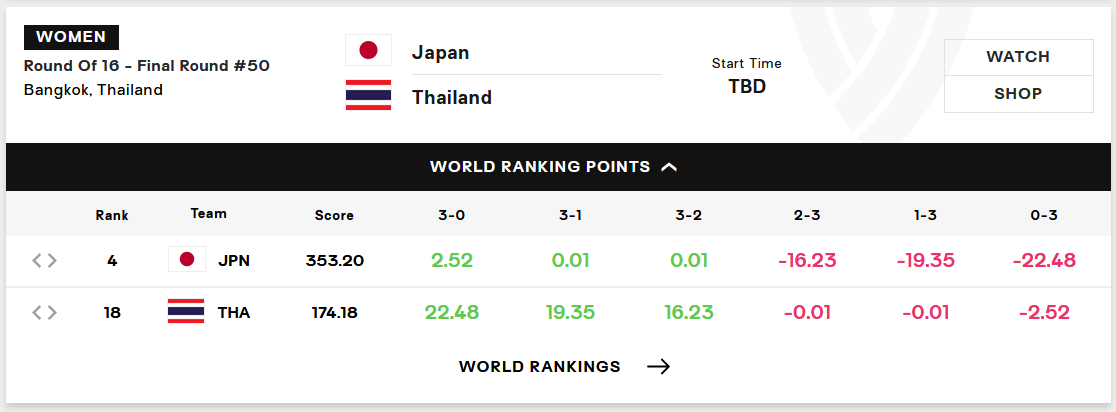
Task: Open the Japan team name link
Action: 441,53
